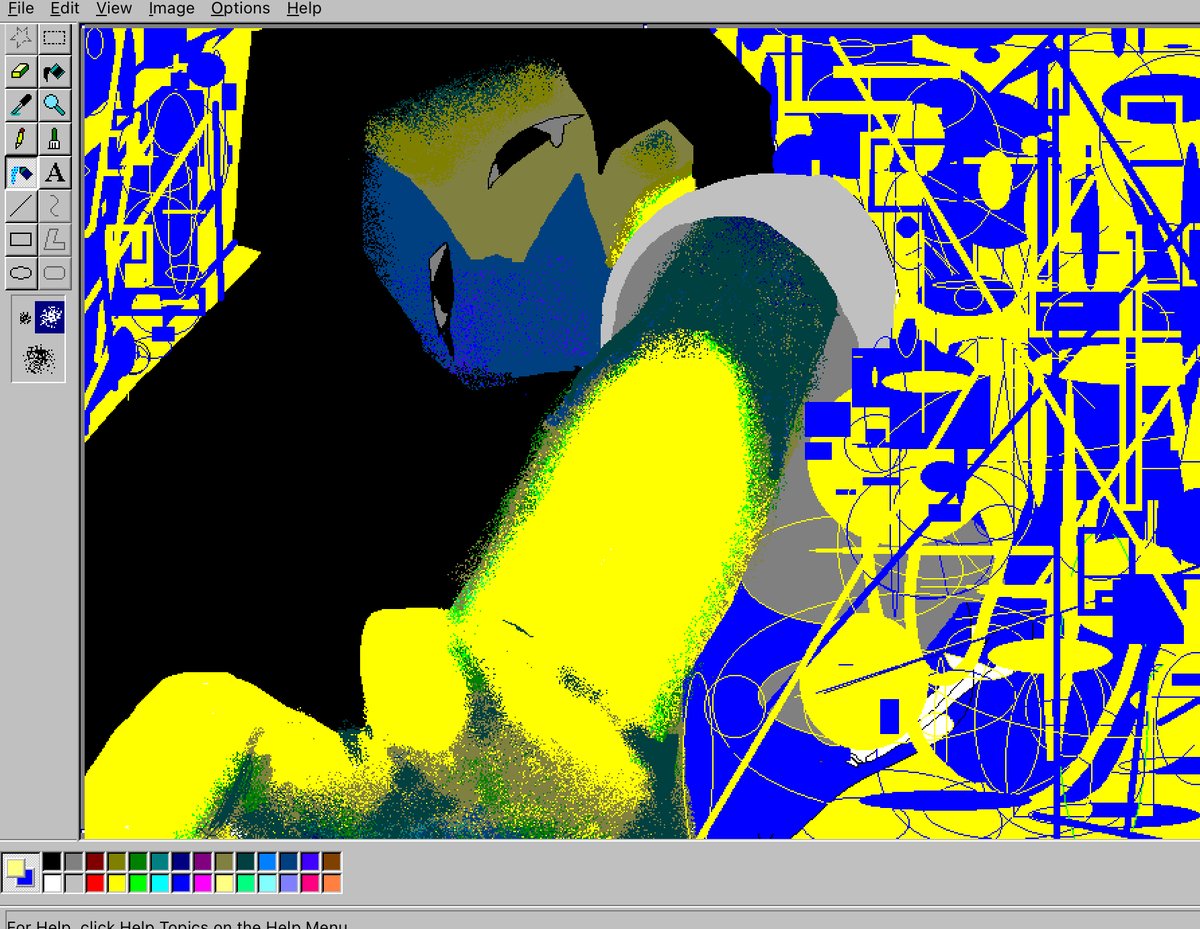The width and height of the screenshot is (1200, 929).
Task: Pick the dark green swatch
Action: pyautogui.click(x=138, y=862)
